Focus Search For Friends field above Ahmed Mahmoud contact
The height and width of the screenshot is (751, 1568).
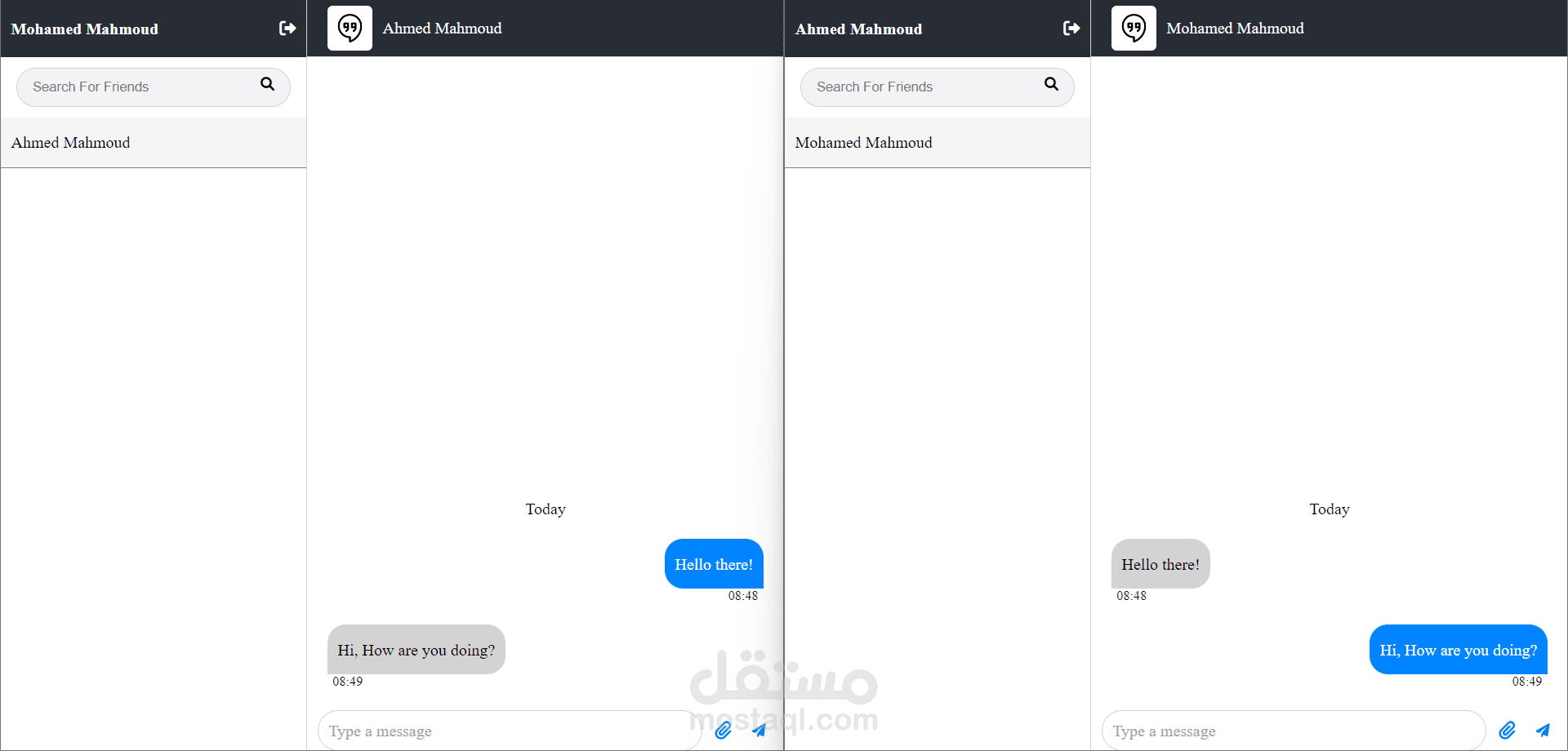click(154, 87)
